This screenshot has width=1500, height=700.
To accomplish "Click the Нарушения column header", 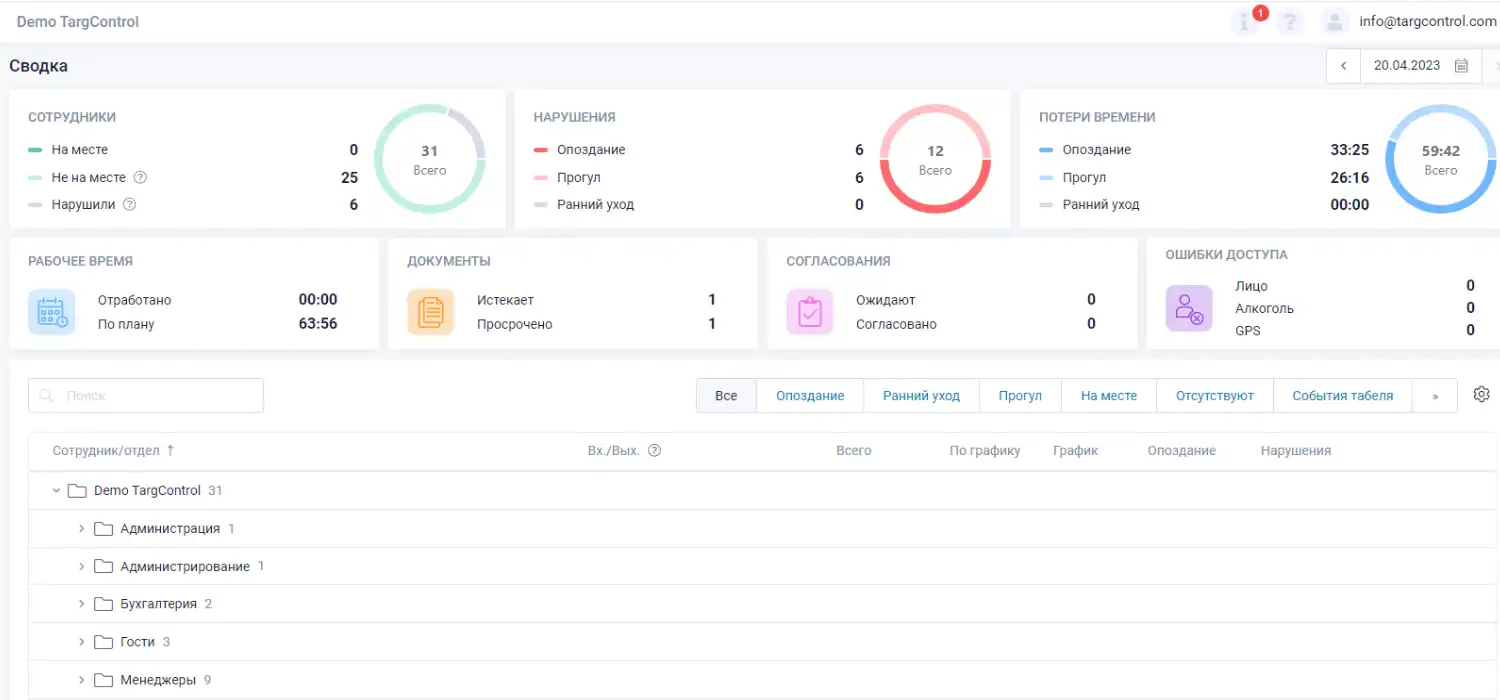I will point(1296,451).
